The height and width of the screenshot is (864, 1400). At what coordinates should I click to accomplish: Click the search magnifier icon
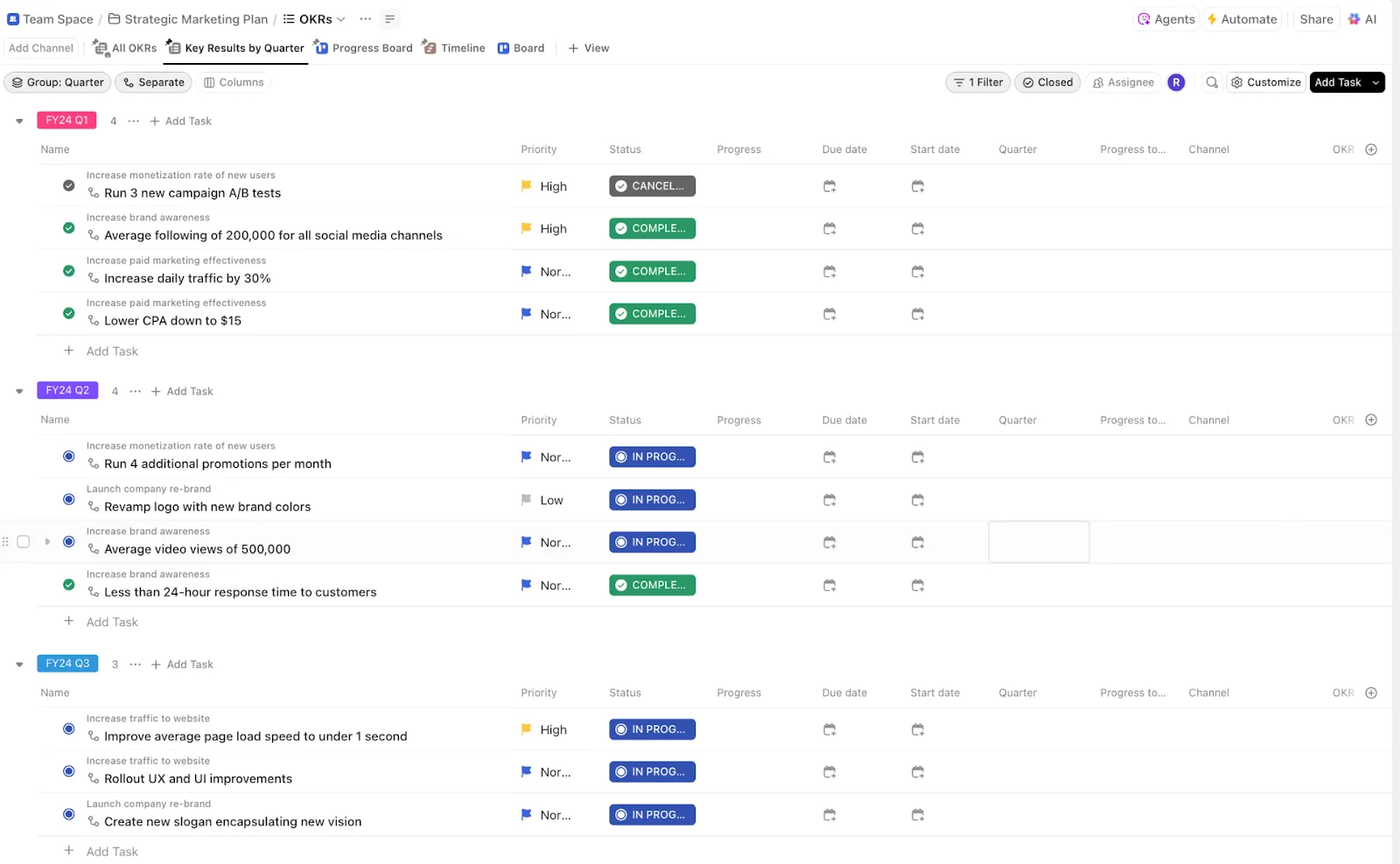click(x=1212, y=82)
